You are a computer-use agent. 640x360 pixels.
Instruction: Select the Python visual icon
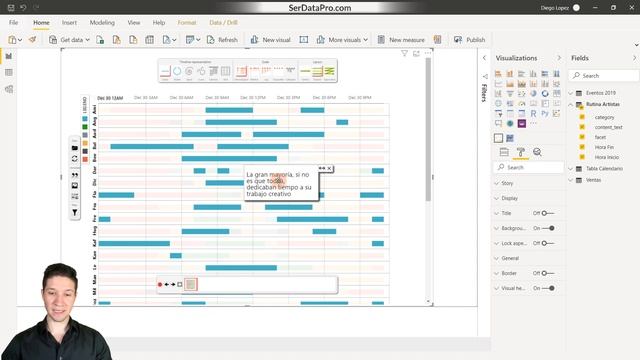(x=545, y=113)
